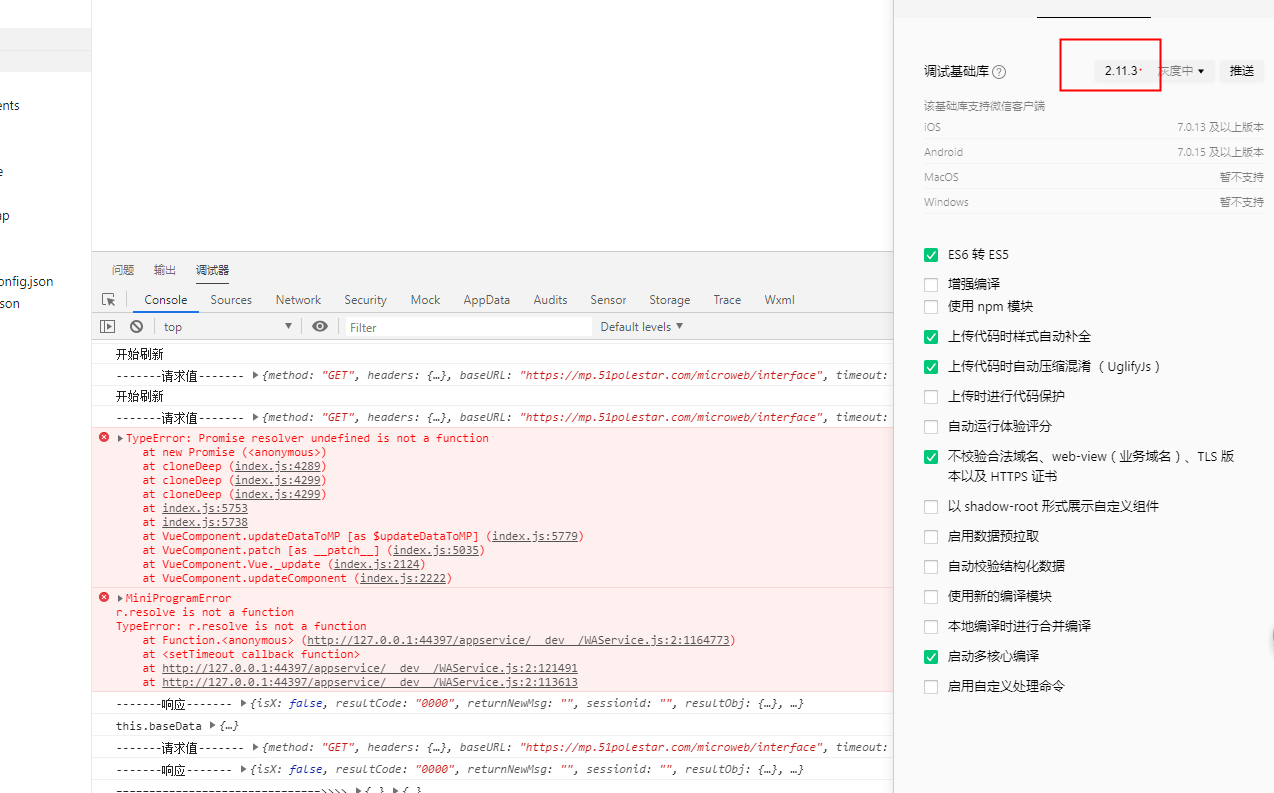Open the Mock tab
1274x793 pixels.
tap(425, 300)
